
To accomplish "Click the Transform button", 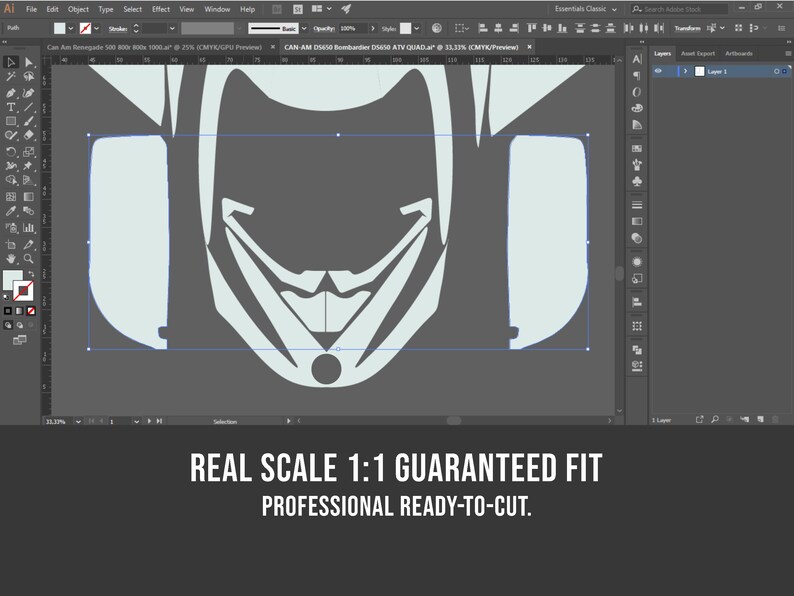I will point(687,28).
